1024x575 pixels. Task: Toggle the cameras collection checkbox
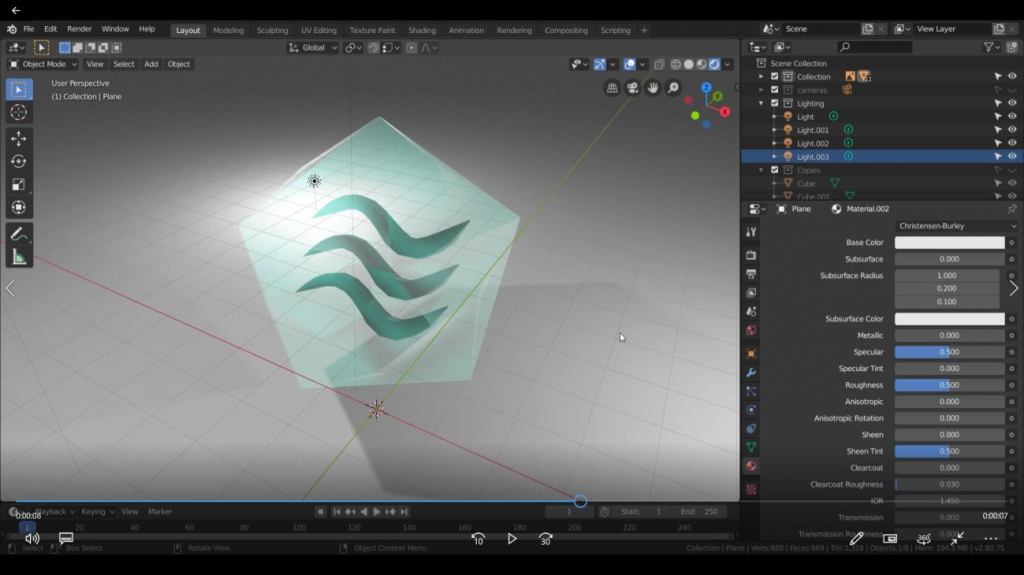click(x=775, y=90)
